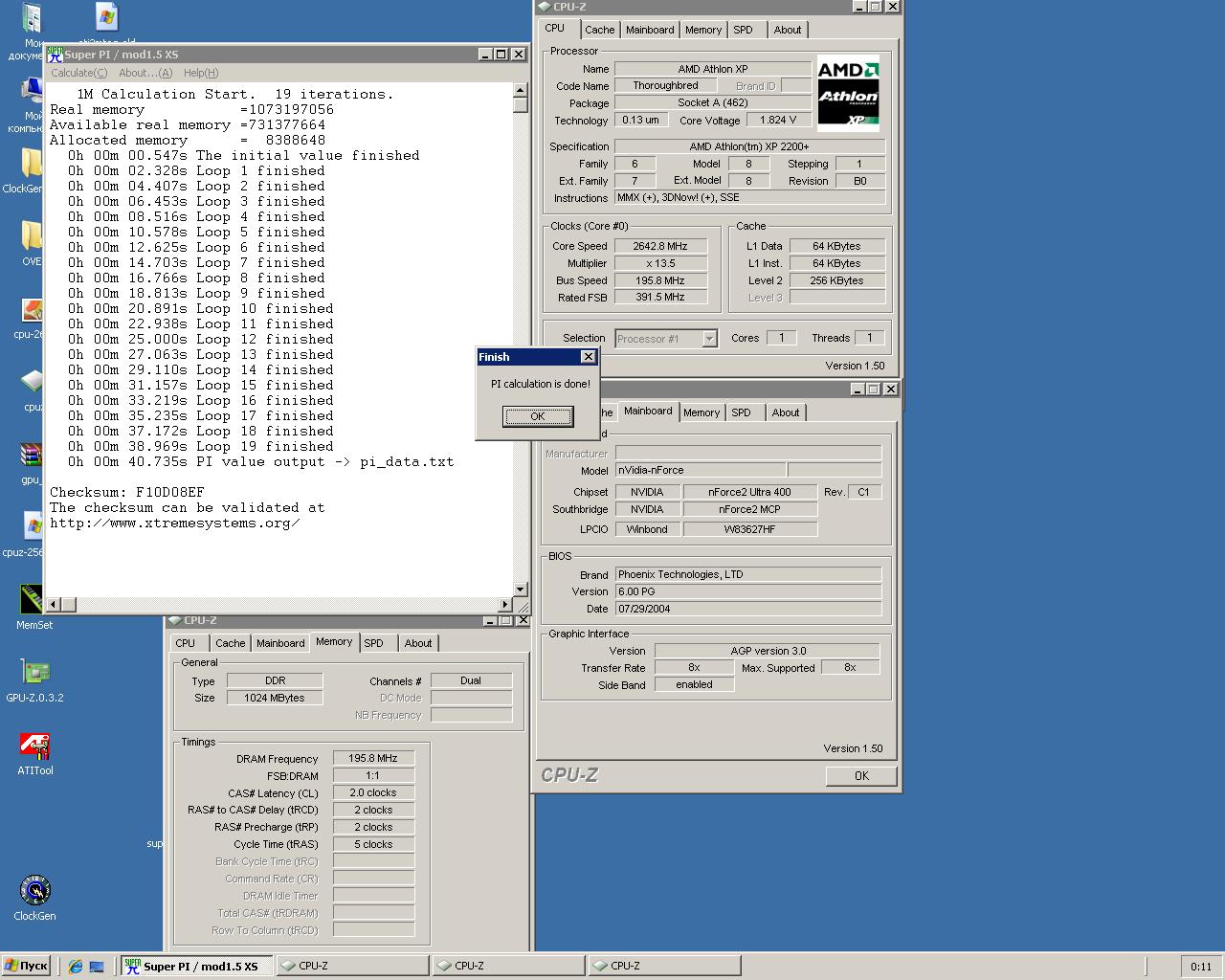
Task: Click LPCIO value 'W83627HF'
Action: tap(750, 529)
